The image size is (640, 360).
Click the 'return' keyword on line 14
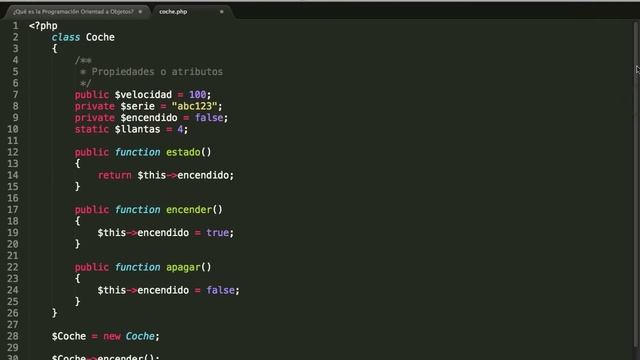click(114, 175)
